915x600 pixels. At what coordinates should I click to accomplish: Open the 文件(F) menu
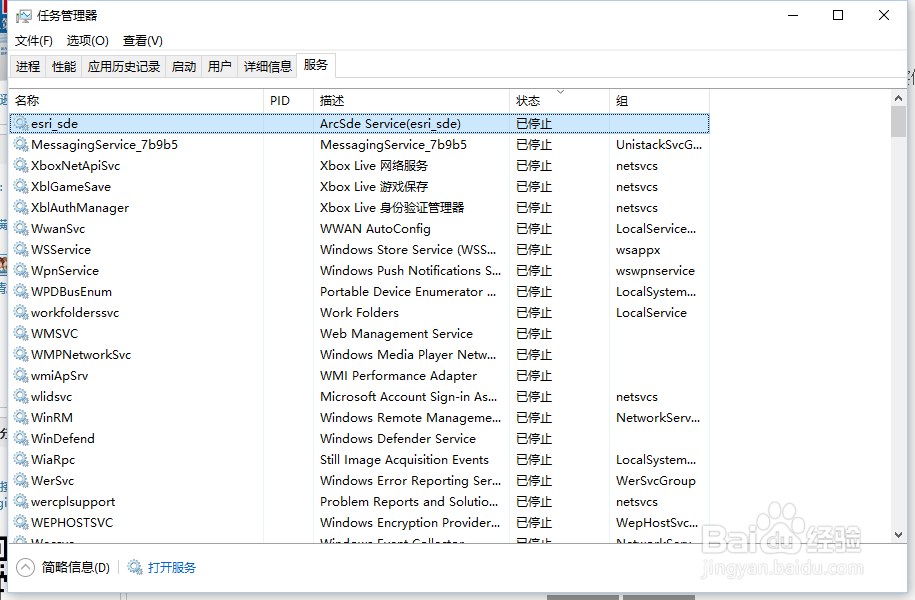coord(33,41)
